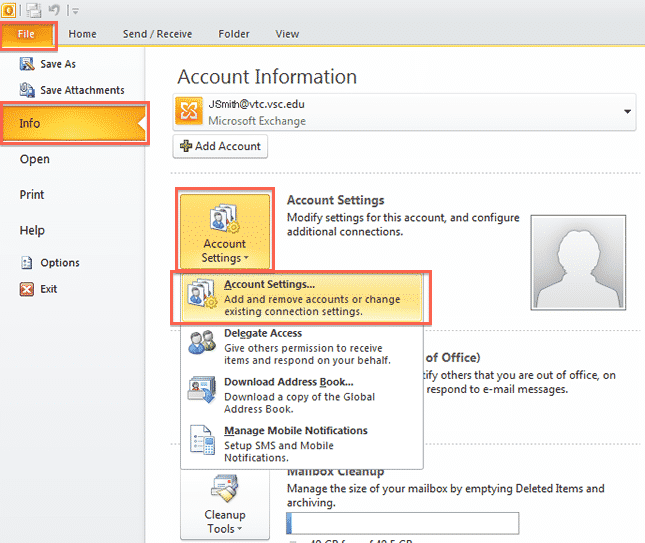The height and width of the screenshot is (543, 645).
Task: Click 'Modify settings for this account' description
Action: tap(403, 225)
